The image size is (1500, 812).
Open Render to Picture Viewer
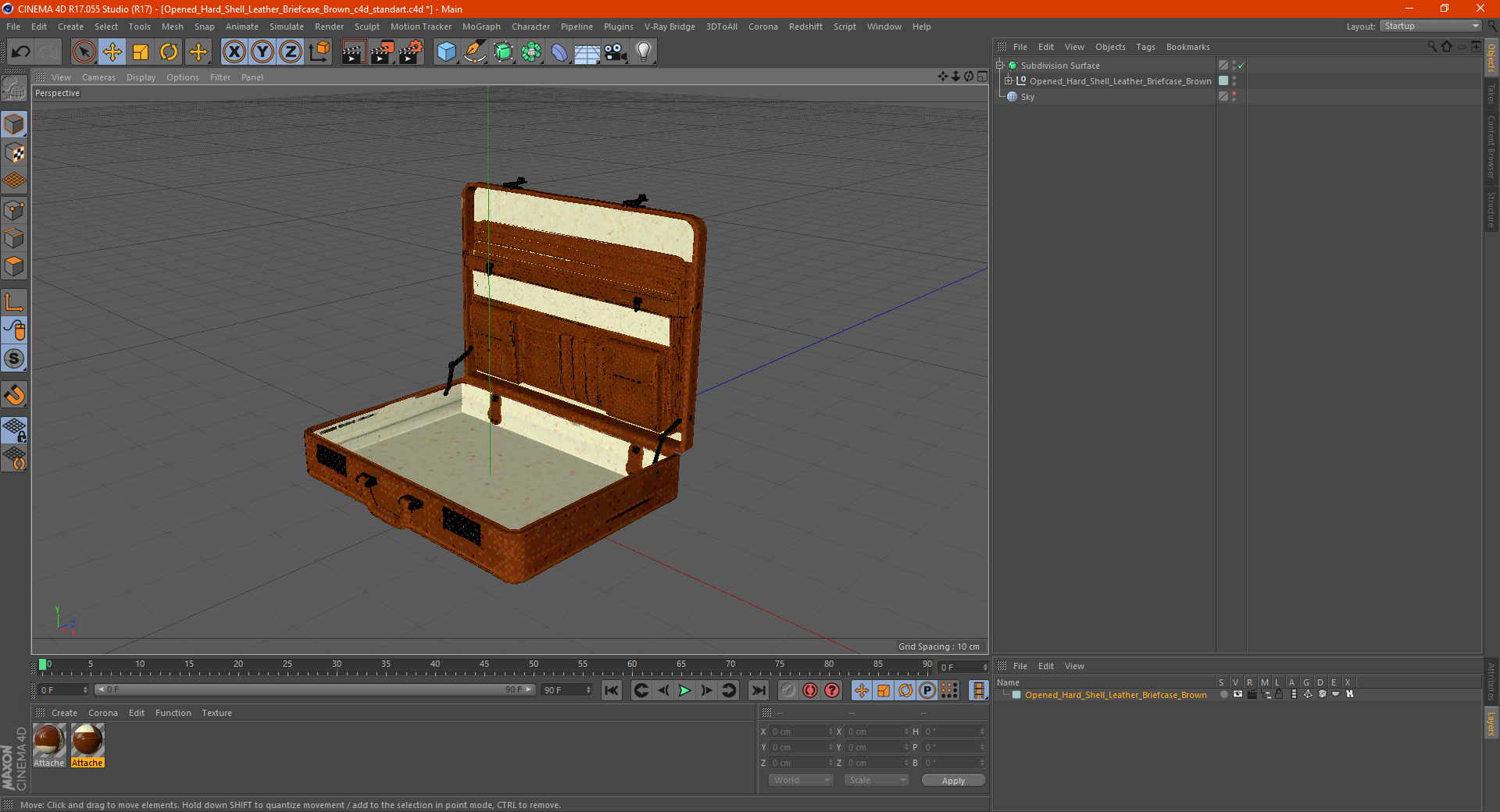coord(382,52)
